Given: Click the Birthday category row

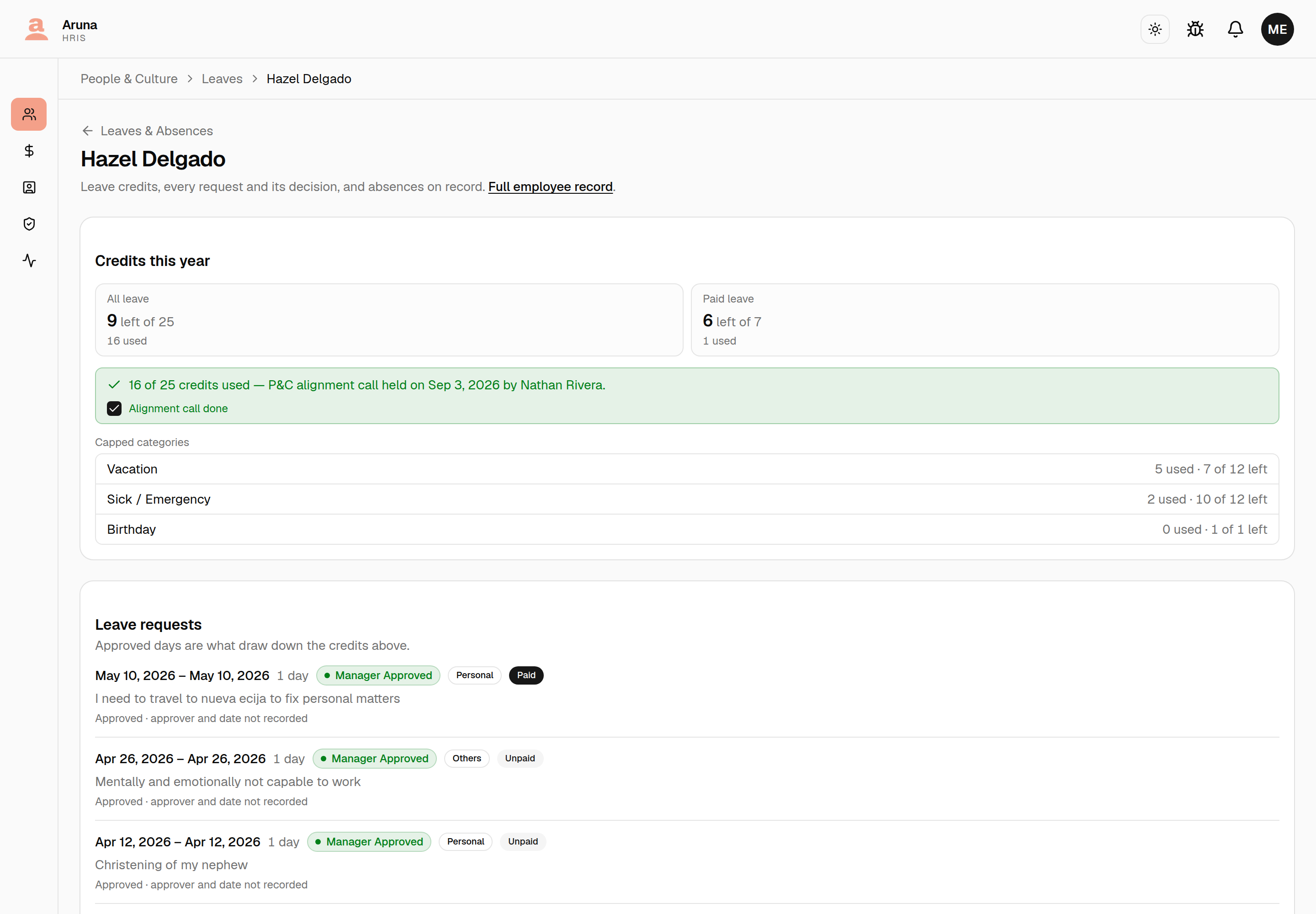Looking at the screenshot, I should click(687, 529).
